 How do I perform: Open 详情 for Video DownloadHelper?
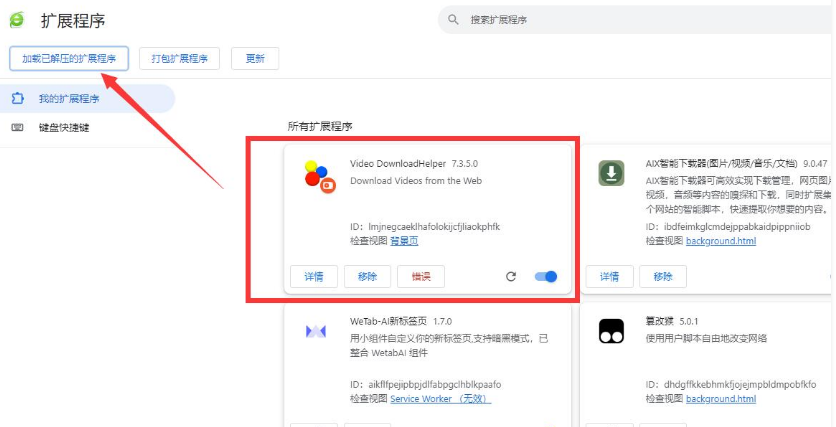[x=313, y=277]
